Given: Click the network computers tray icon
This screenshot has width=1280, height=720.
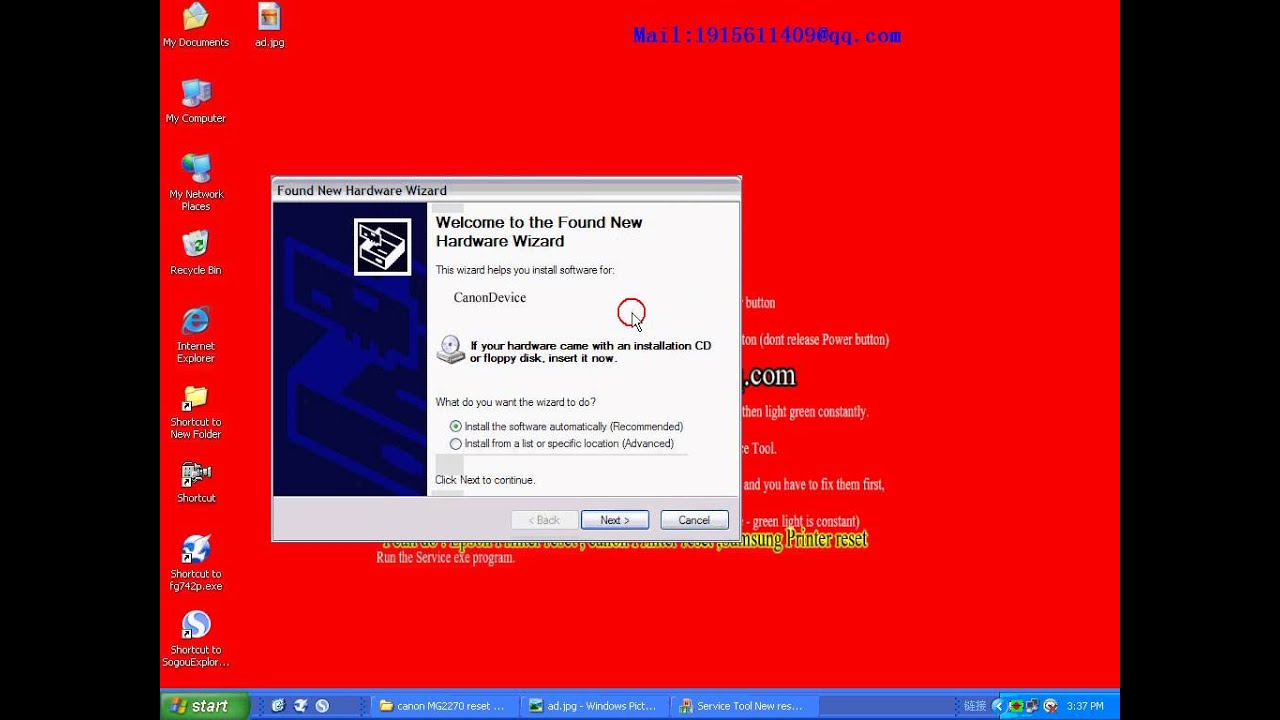Looking at the screenshot, I should [x=1033, y=706].
